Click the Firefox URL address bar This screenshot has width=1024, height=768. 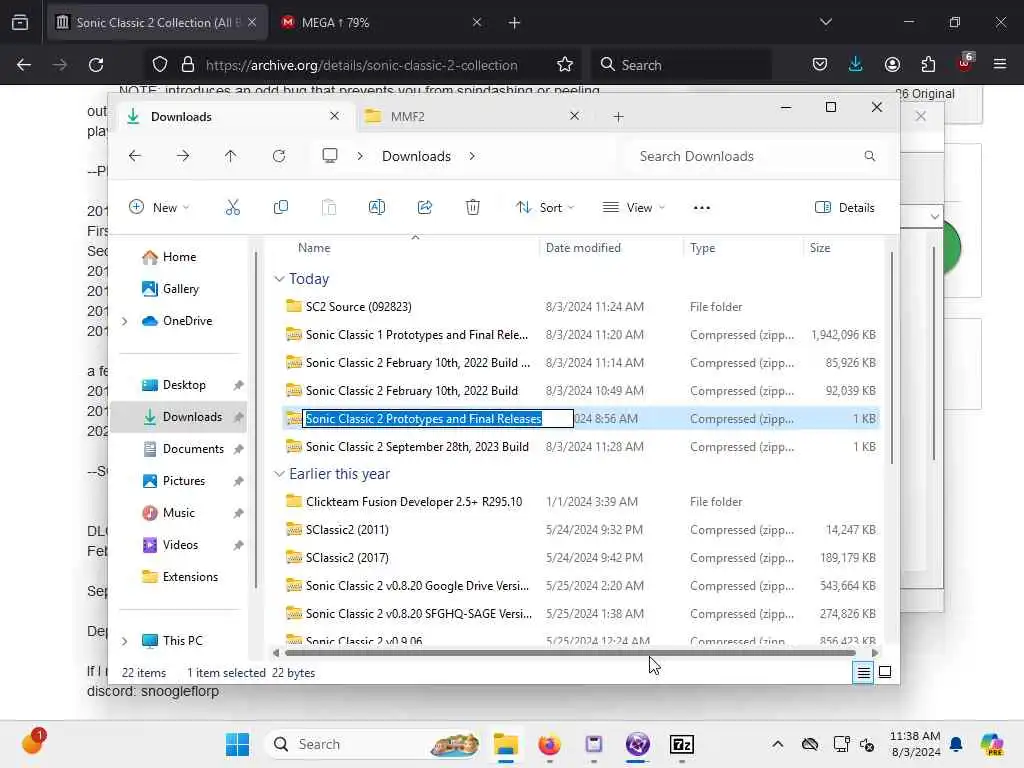point(361,65)
